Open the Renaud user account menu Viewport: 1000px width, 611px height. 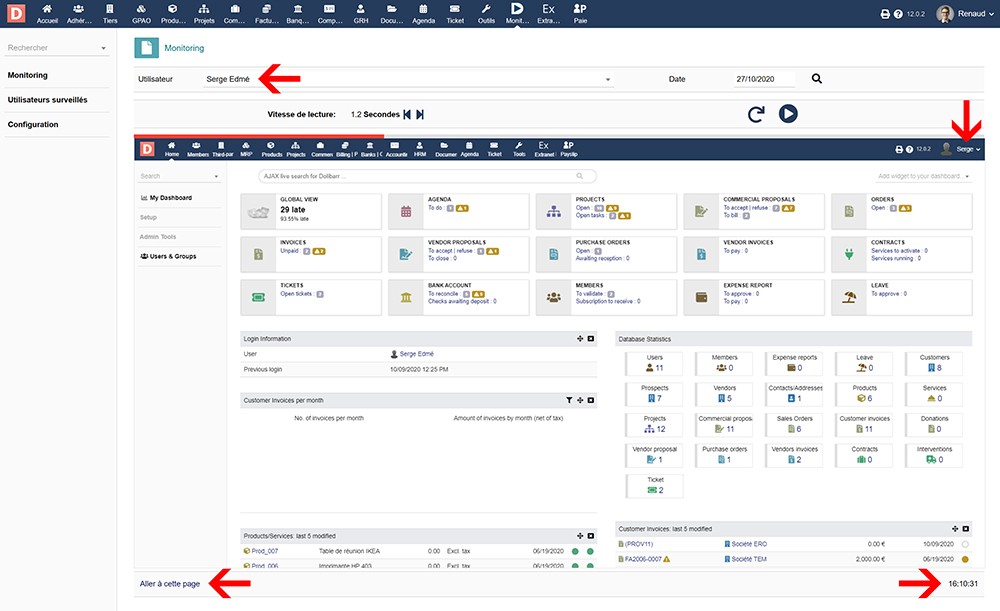point(964,13)
